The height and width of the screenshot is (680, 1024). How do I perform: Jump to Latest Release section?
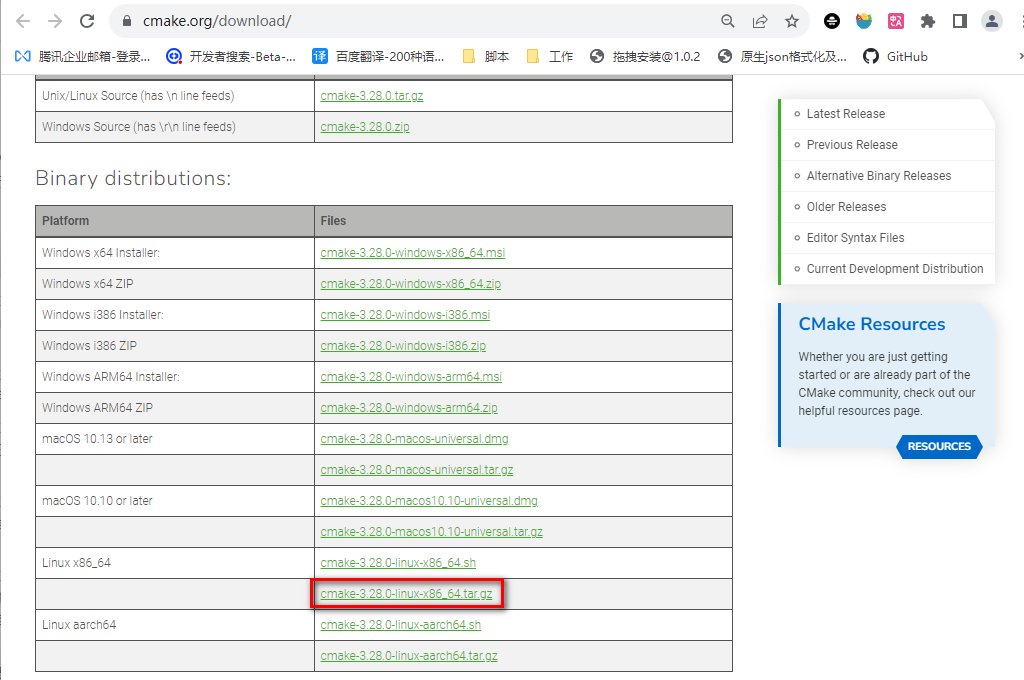point(846,114)
